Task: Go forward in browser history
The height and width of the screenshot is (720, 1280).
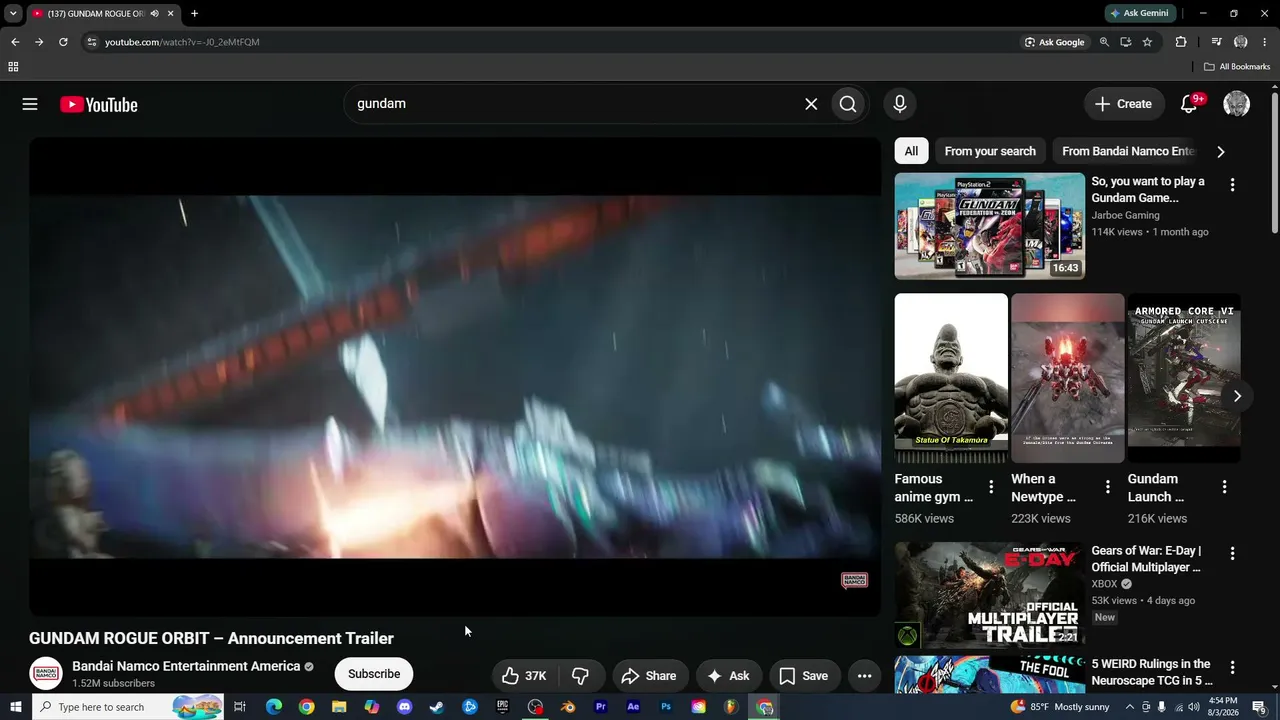Action: coord(39,42)
